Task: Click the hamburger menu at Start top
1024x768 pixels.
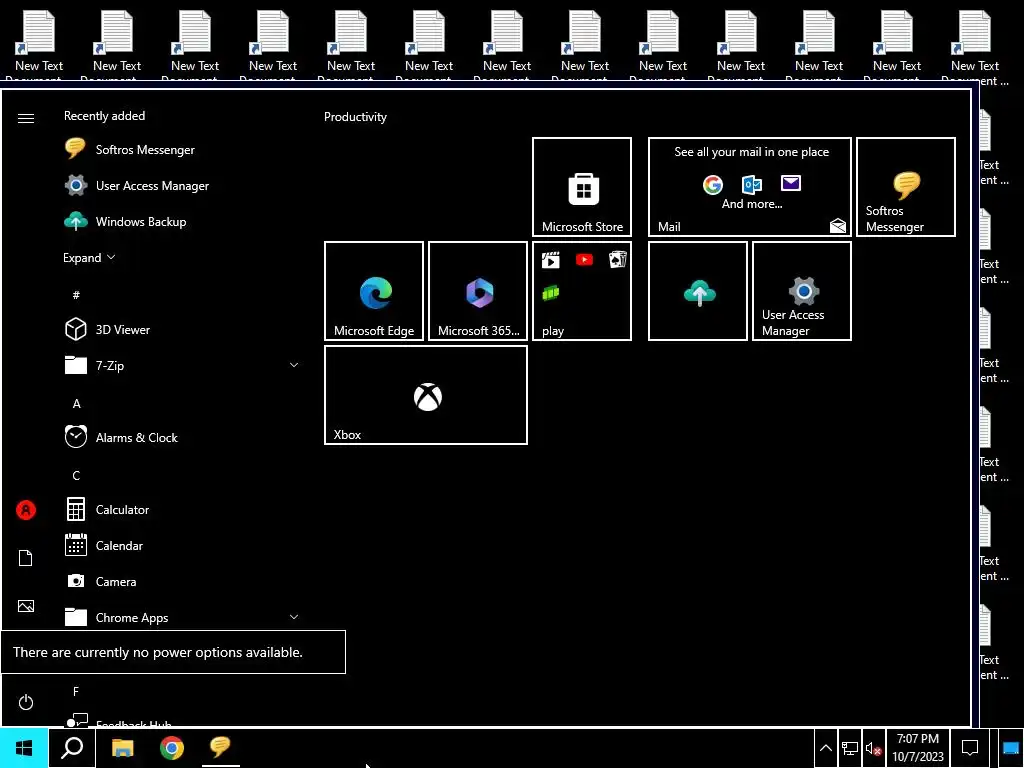Action: coord(25,118)
